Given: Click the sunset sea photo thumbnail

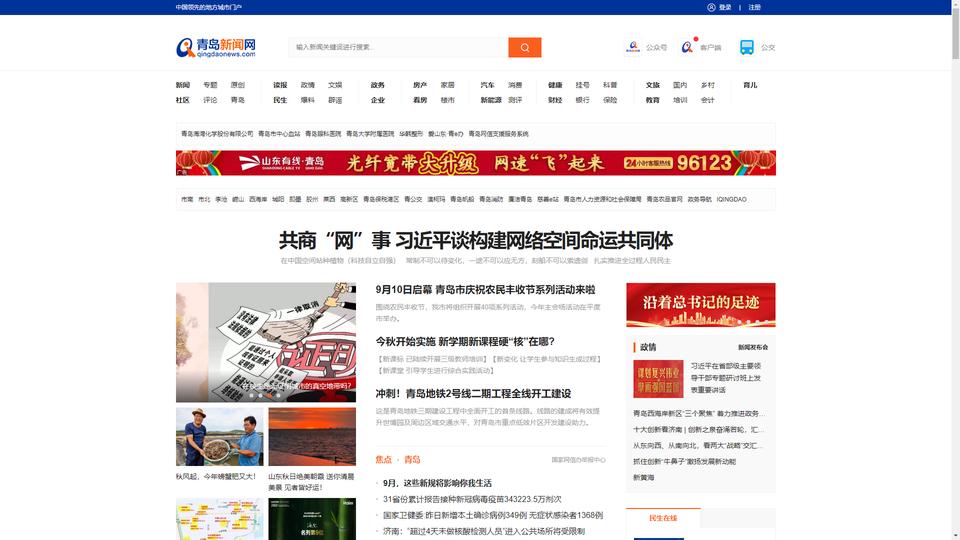Looking at the screenshot, I should [312, 437].
